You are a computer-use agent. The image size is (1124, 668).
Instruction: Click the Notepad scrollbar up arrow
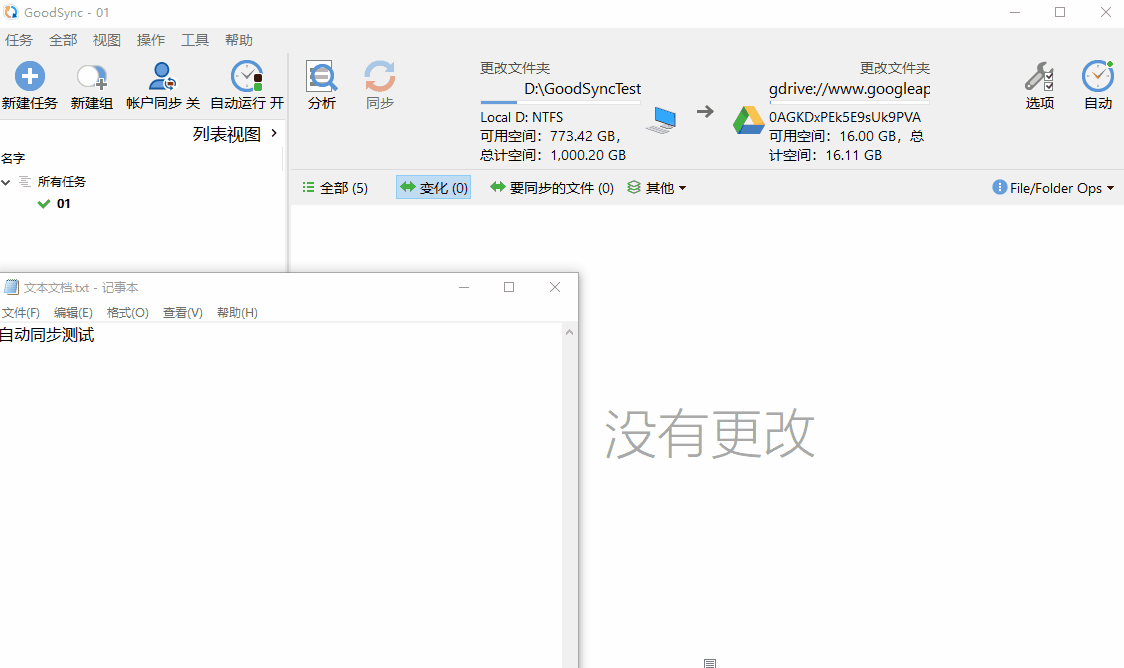coord(570,333)
